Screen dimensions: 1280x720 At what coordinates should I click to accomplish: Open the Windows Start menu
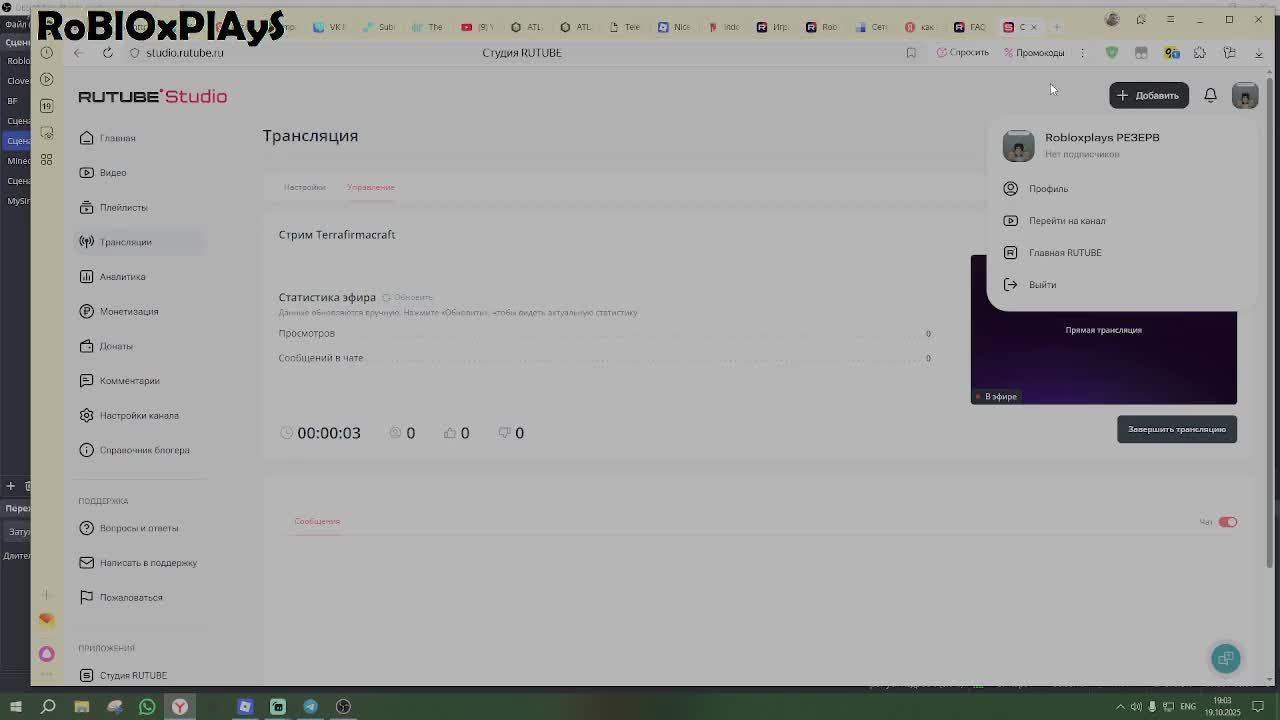[x=15, y=707]
